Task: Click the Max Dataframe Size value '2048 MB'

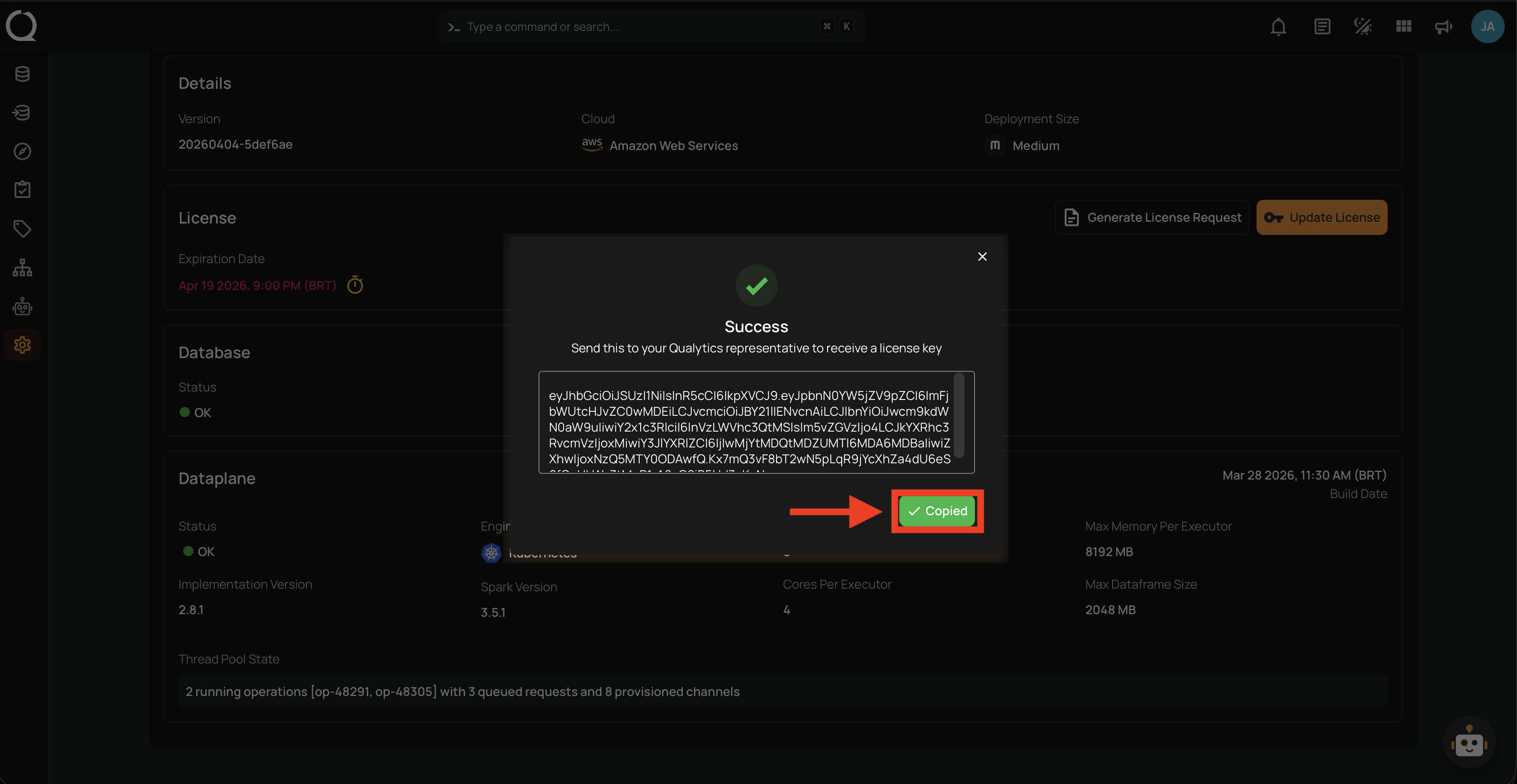Action: tap(1110, 610)
